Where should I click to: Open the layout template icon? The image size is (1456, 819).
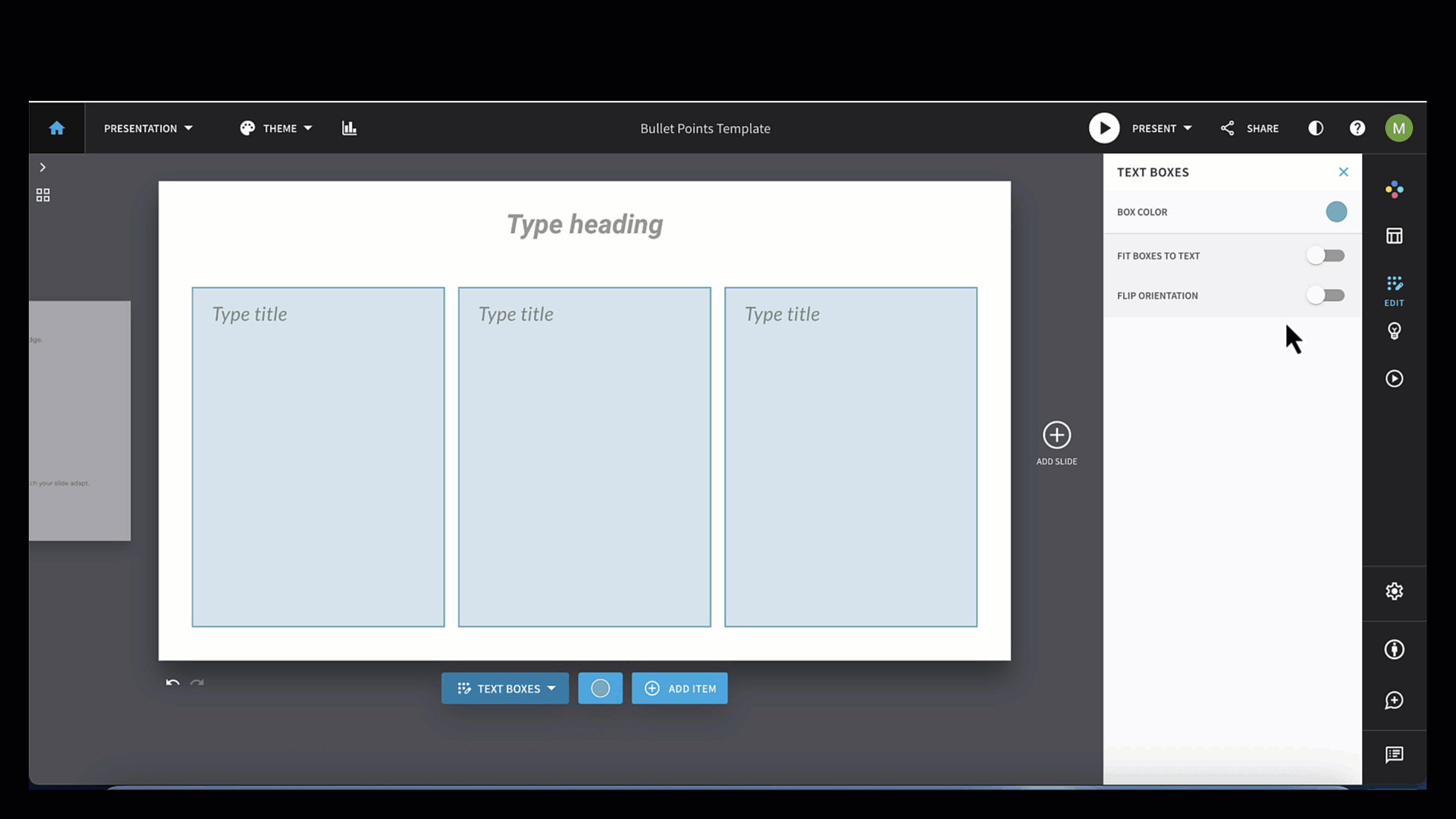point(1394,236)
